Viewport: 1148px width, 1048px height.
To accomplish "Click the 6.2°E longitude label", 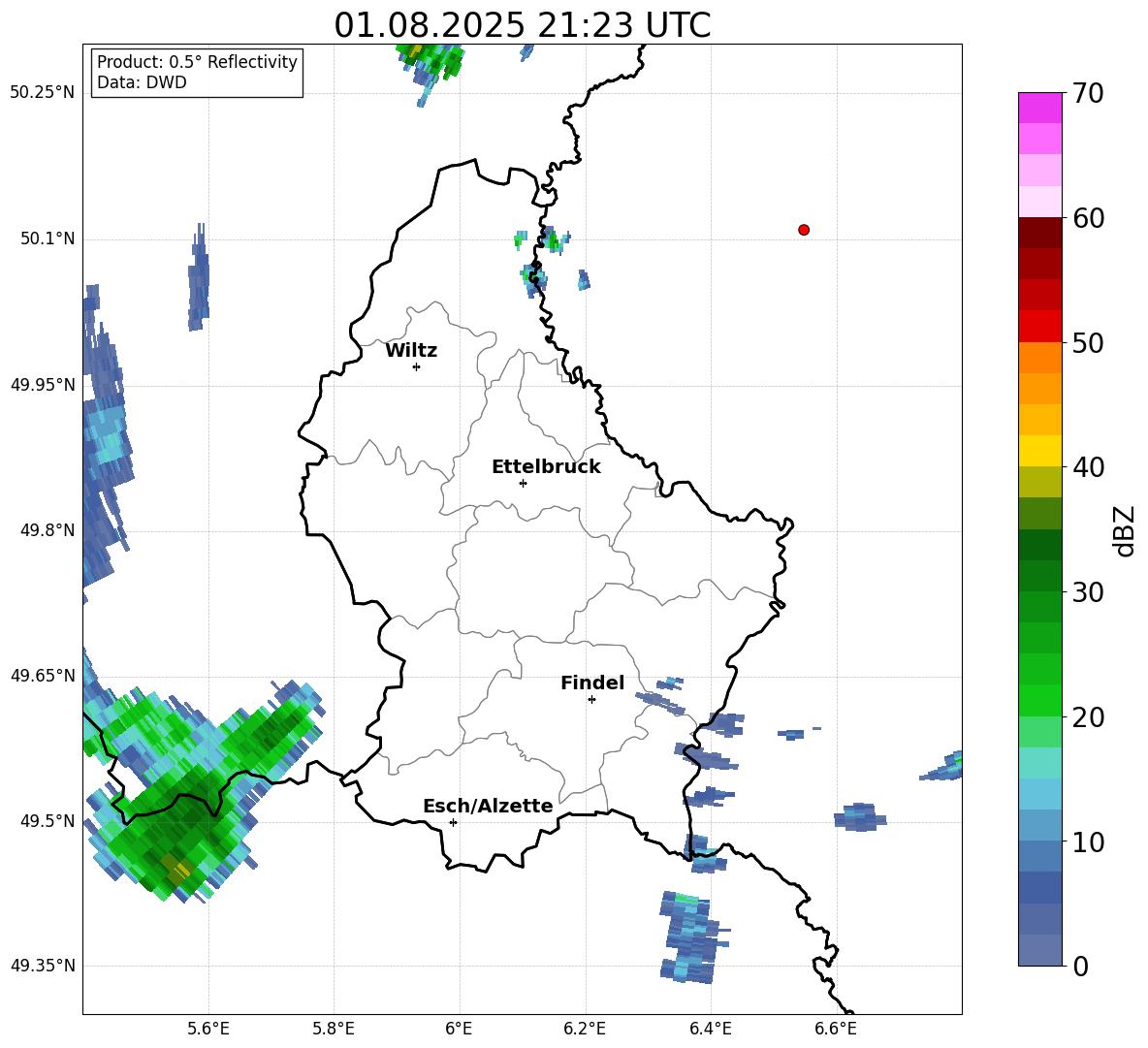I will point(585,1029).
